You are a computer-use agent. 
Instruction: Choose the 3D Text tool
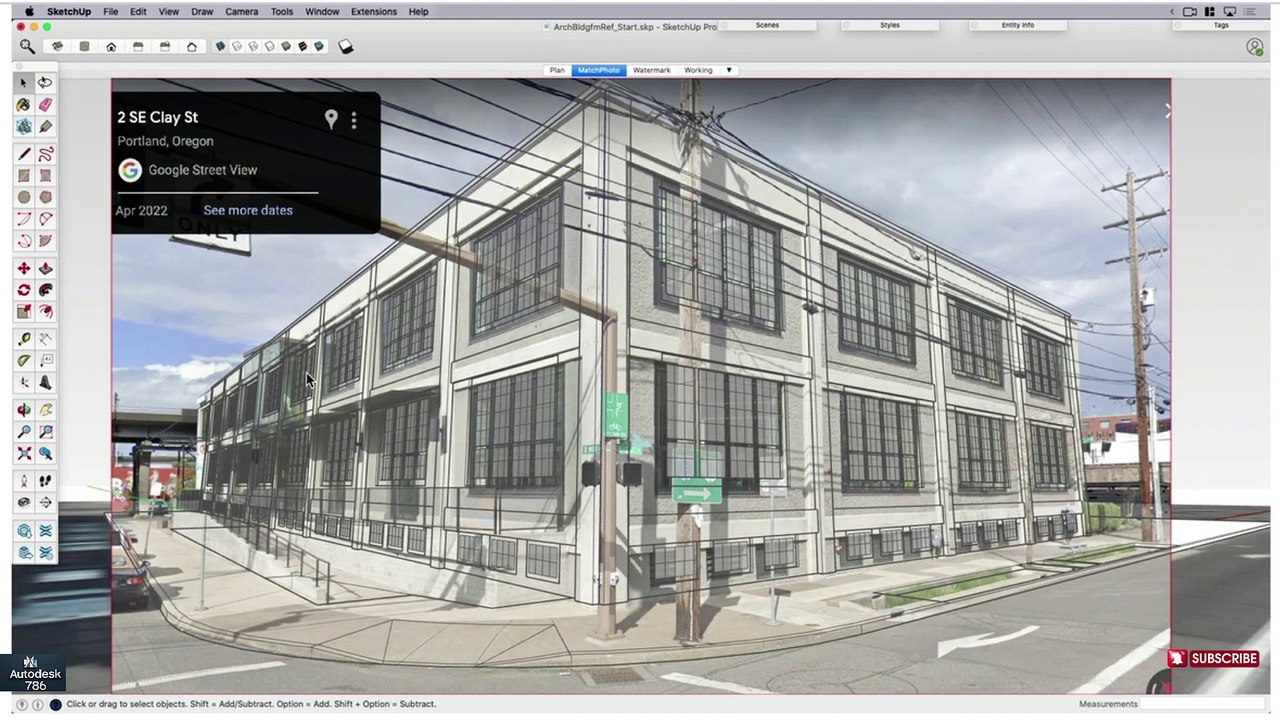pos(45,382)
